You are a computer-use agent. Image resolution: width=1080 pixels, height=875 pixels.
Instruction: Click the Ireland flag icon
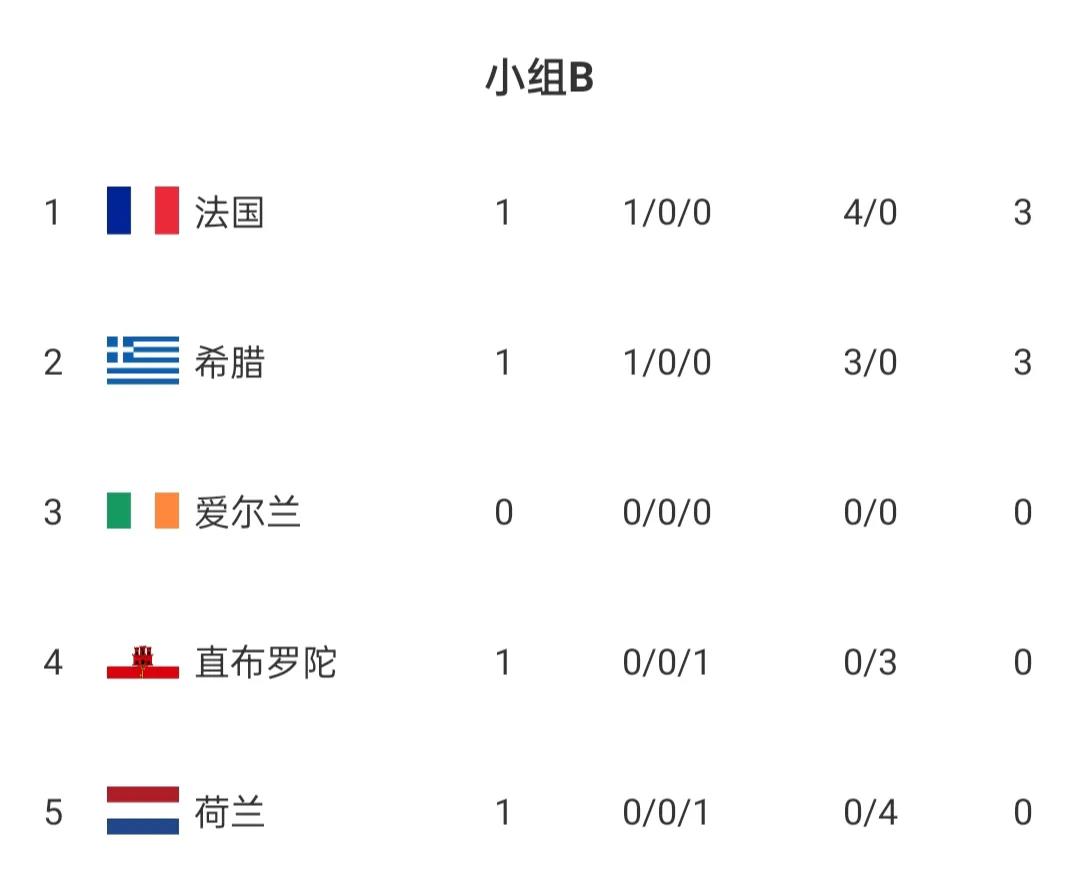point(143,511)
